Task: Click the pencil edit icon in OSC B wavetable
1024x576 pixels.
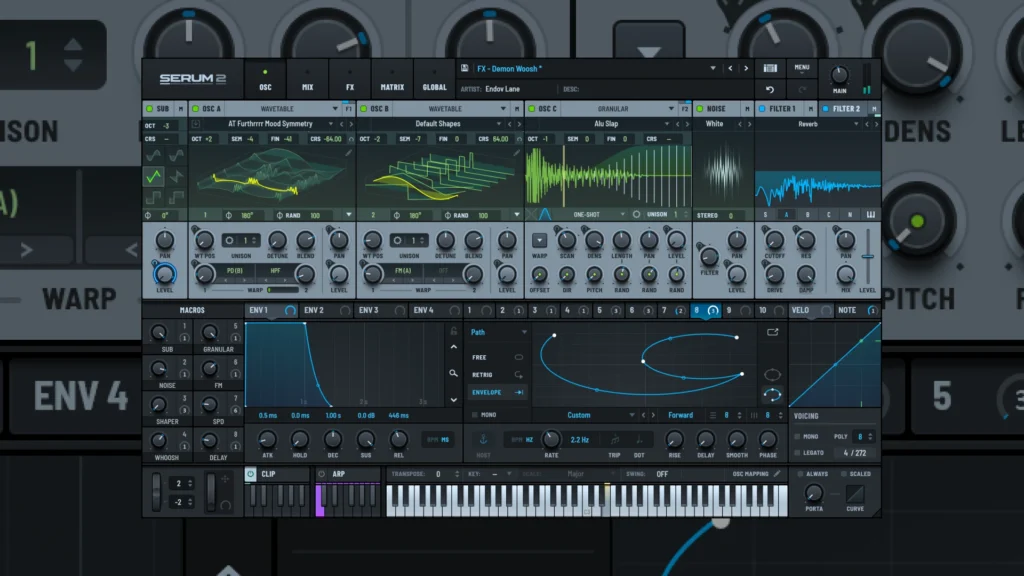Action: [517, 153]
